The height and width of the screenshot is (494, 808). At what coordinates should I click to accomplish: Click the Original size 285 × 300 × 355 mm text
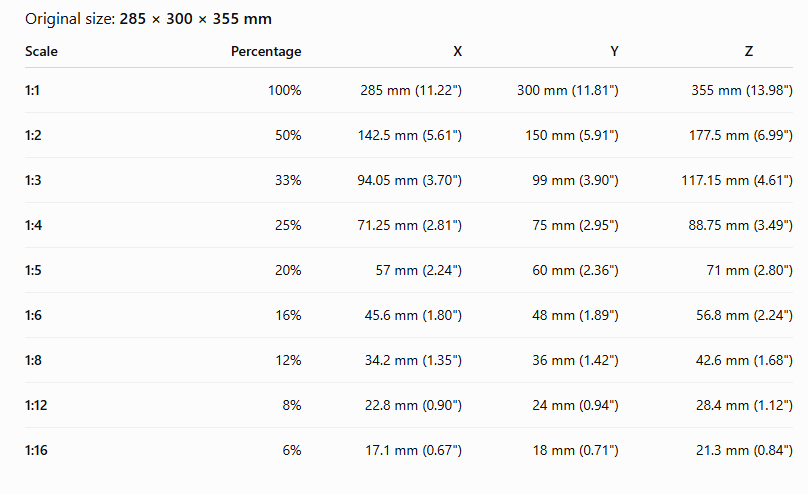pos(148,19)
